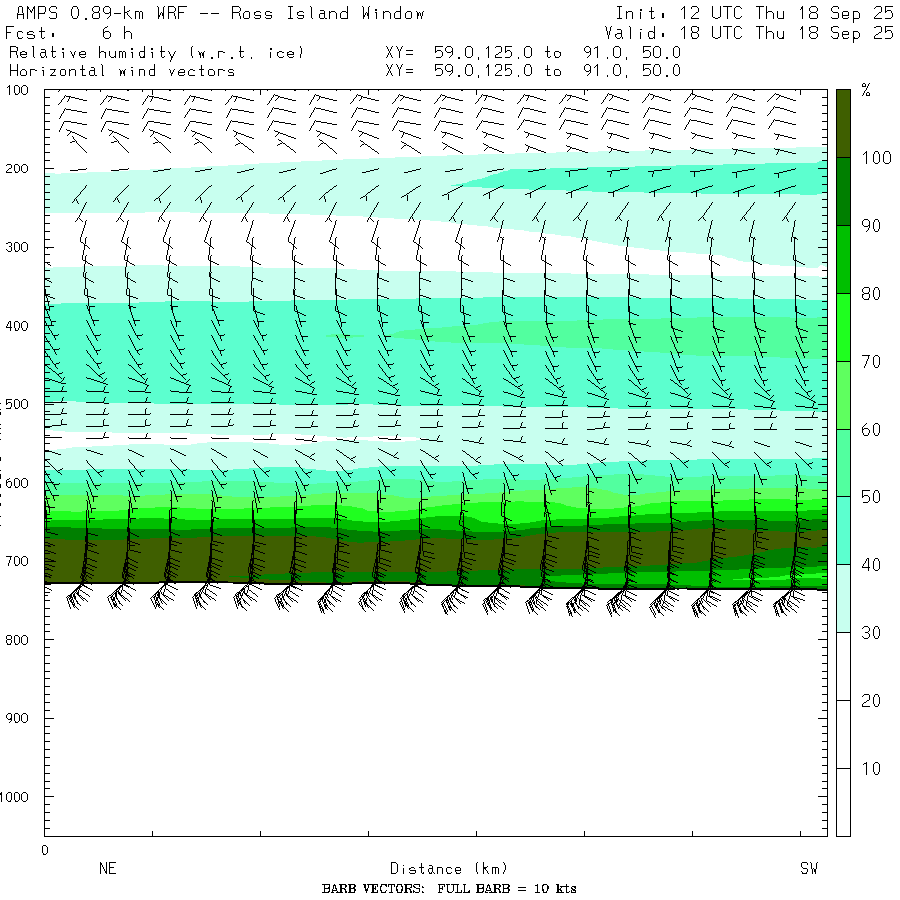900x900 pixels.
Task: Click the 500 pressure level axis label
Action: 17,404
